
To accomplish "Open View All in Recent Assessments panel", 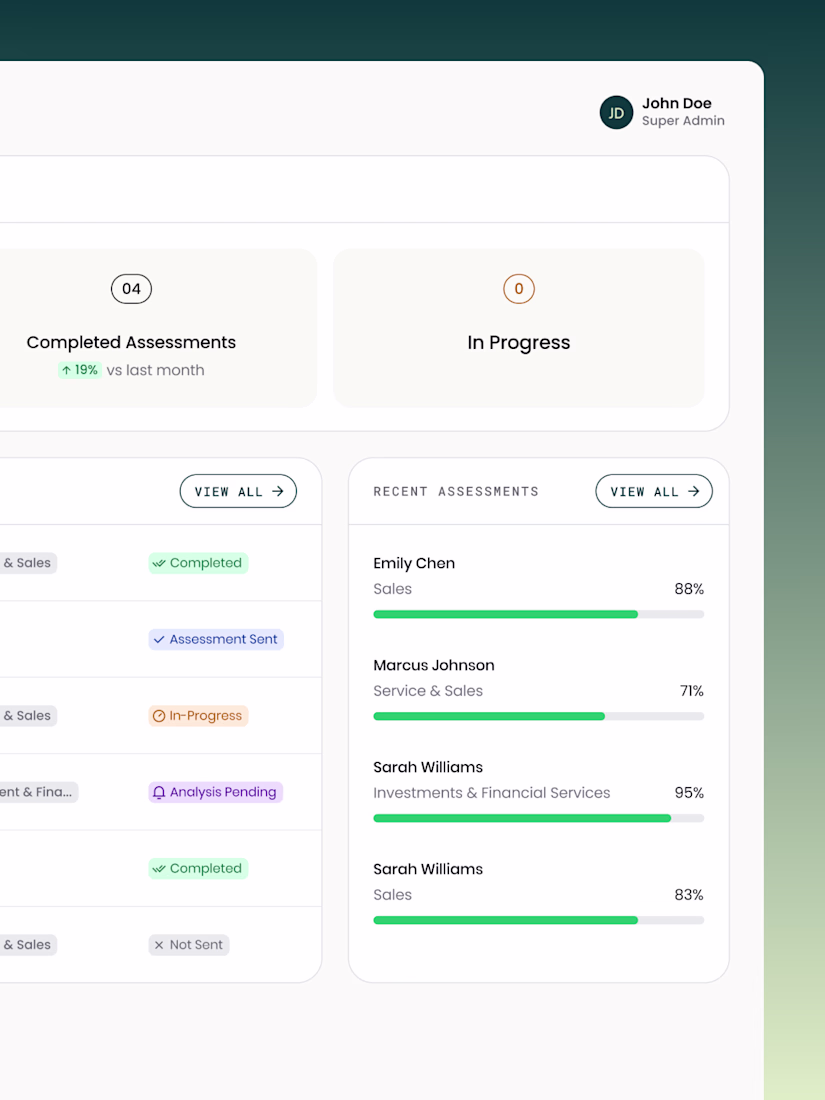I will (x=654, y=491).
